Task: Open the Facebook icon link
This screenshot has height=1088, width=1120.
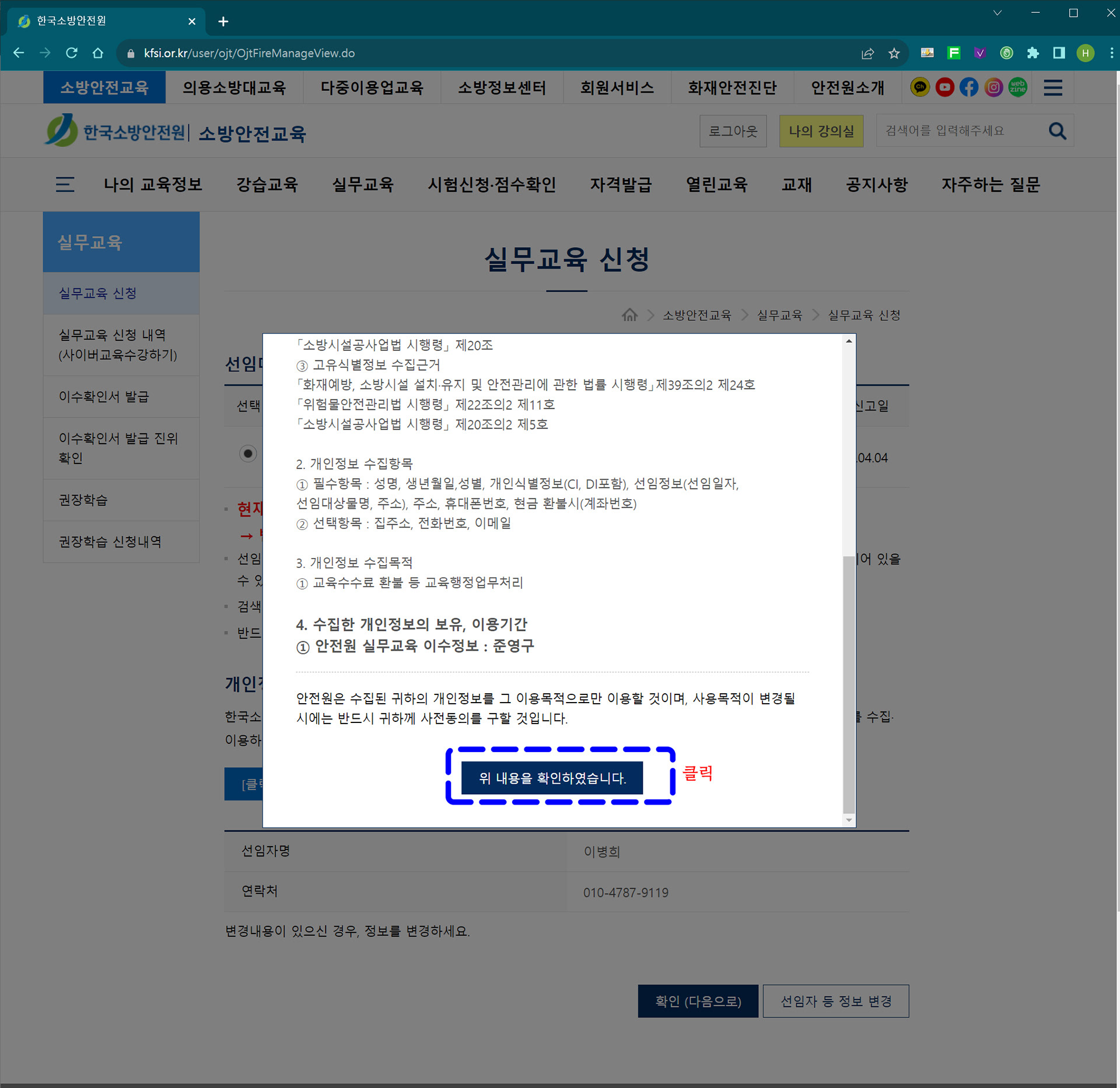Action: pyautogui.click(x=969, y=87)
